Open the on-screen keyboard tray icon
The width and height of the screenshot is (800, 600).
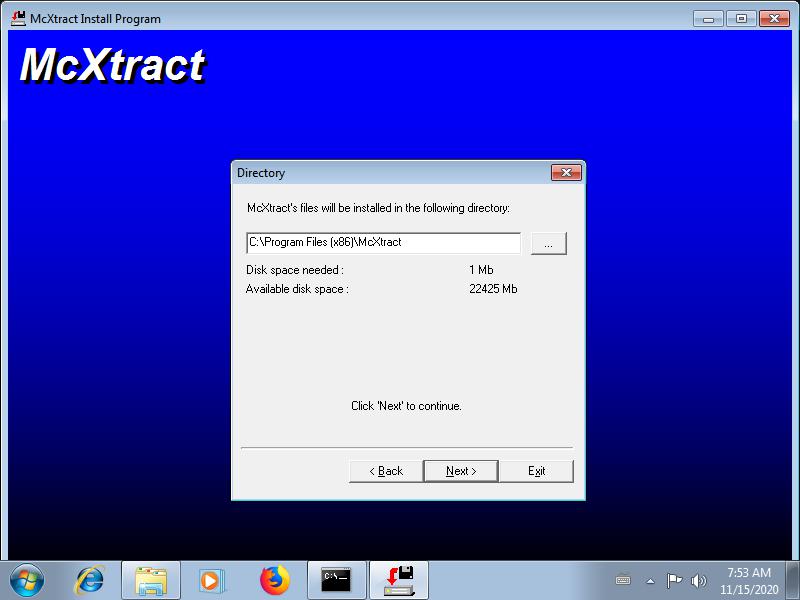coord(623,580)
